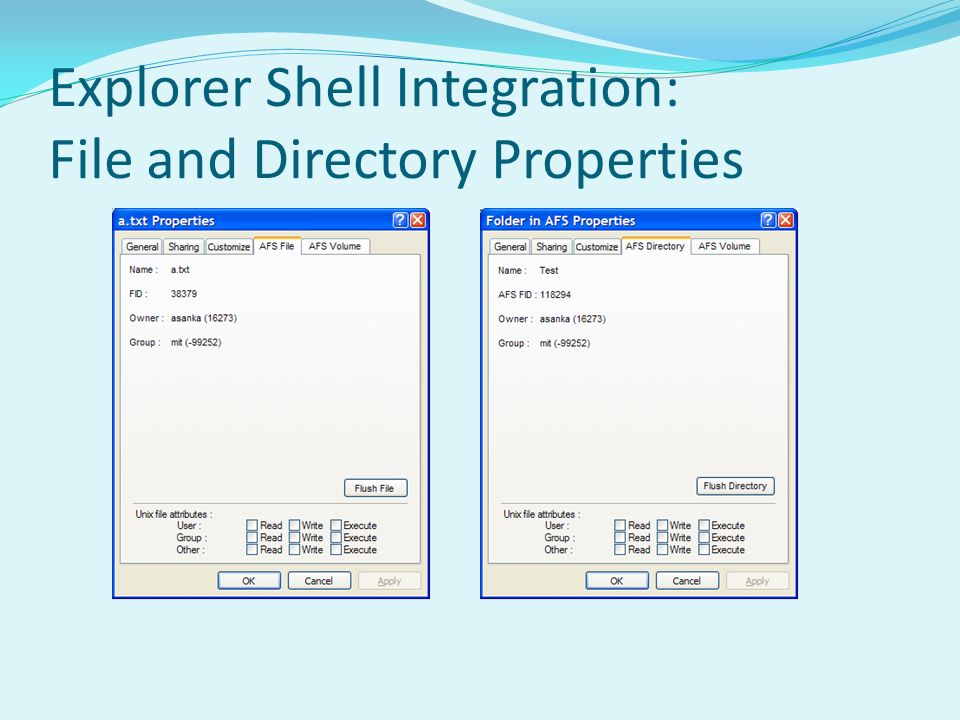Enable User Execute in a.txt Properties
The image size is (960, 720).
tap(336, 525)
